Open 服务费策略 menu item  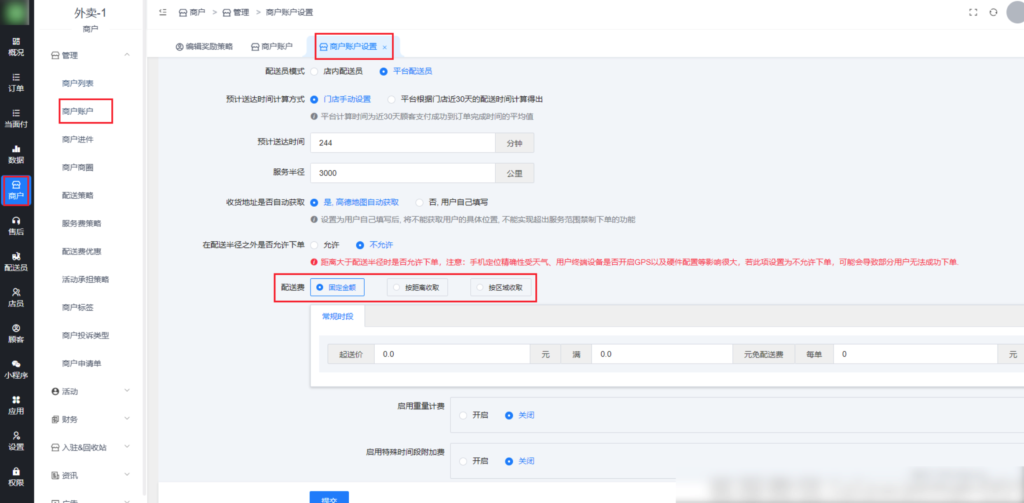82,223
